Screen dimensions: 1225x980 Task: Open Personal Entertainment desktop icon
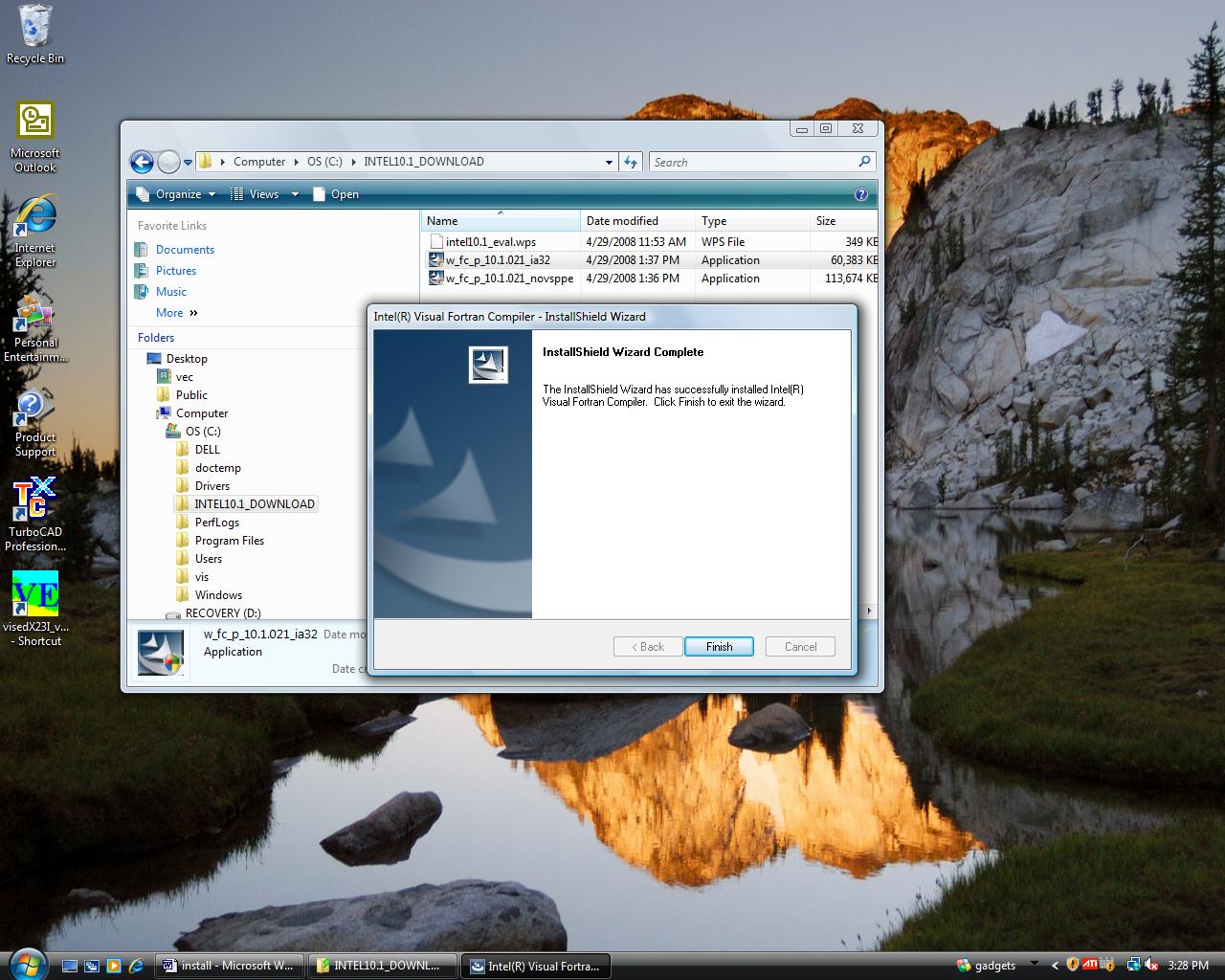pos(35,327)
